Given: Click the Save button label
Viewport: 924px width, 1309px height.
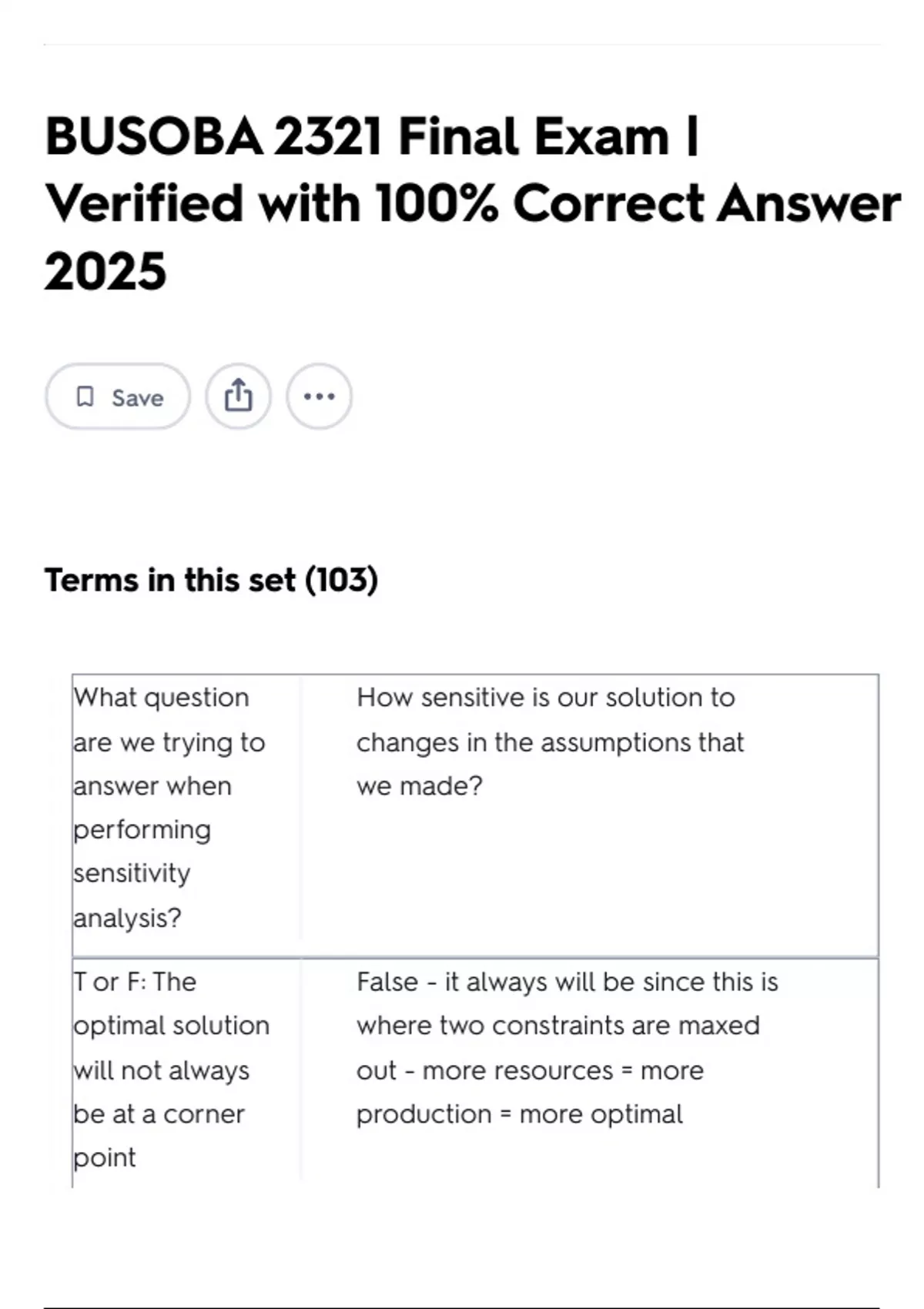Looking at the screenshot, I should 137,398.
